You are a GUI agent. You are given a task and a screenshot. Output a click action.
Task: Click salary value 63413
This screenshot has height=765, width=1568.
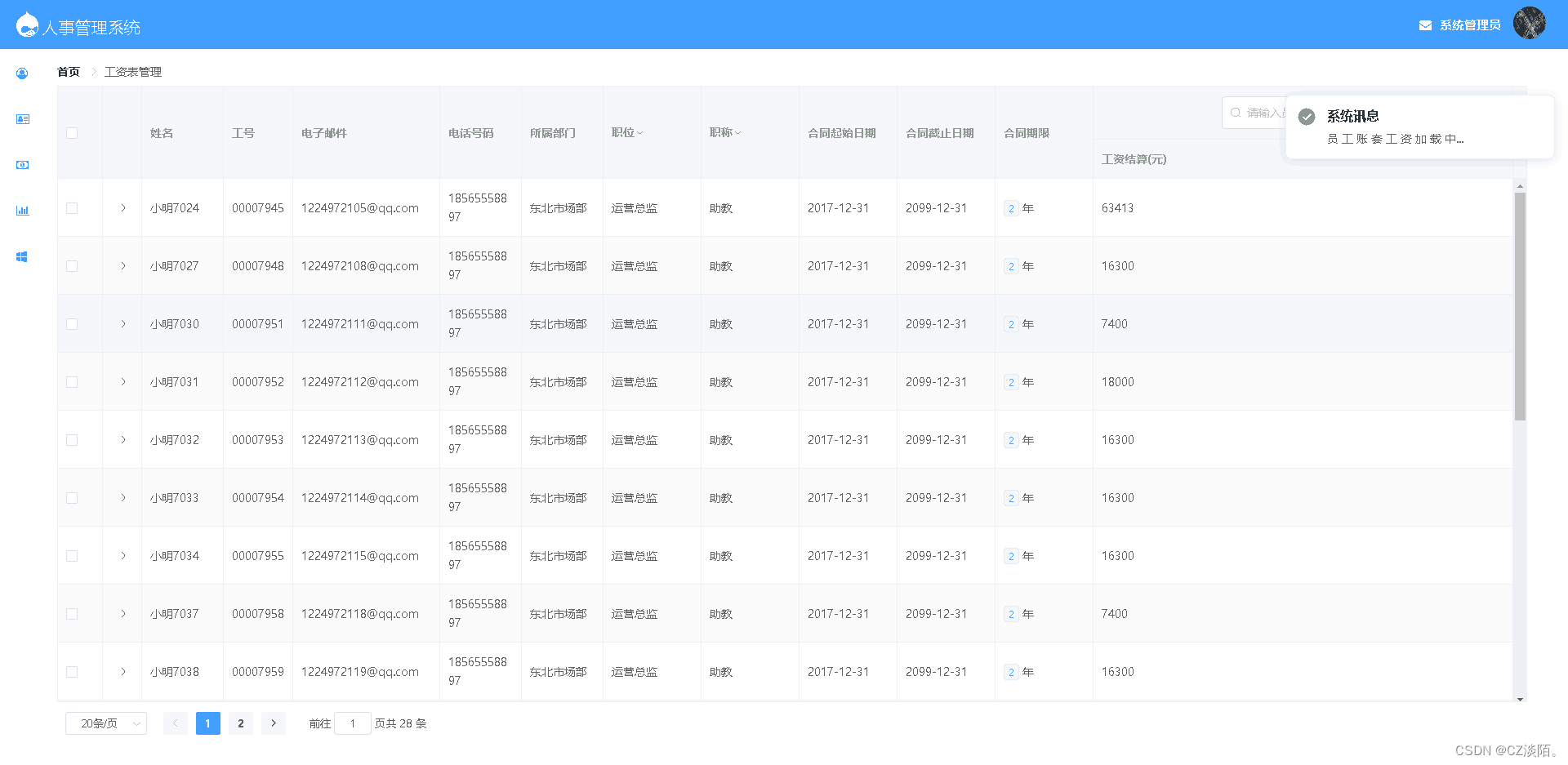tap(1117, 208)
